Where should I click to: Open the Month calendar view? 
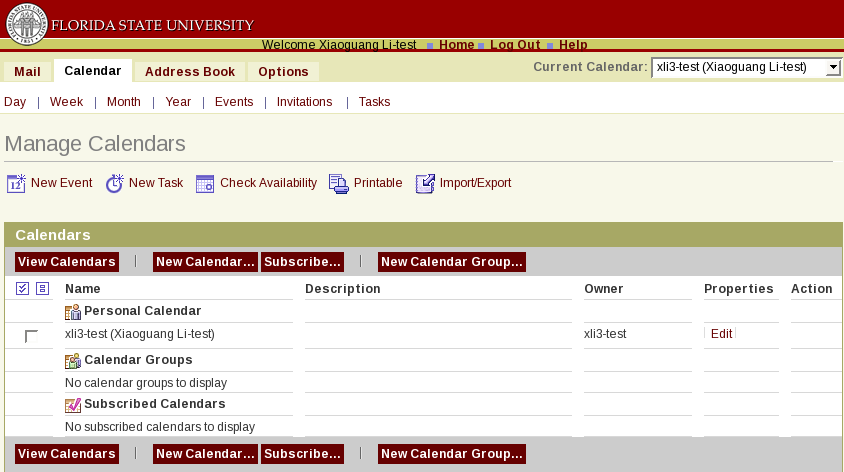(124, 102)
